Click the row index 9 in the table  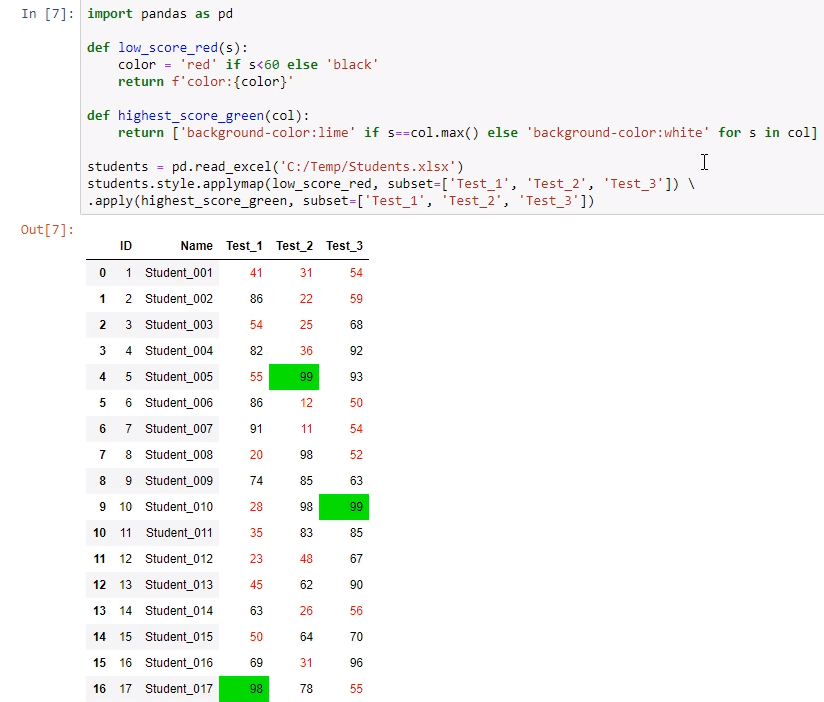pos(102,507)
